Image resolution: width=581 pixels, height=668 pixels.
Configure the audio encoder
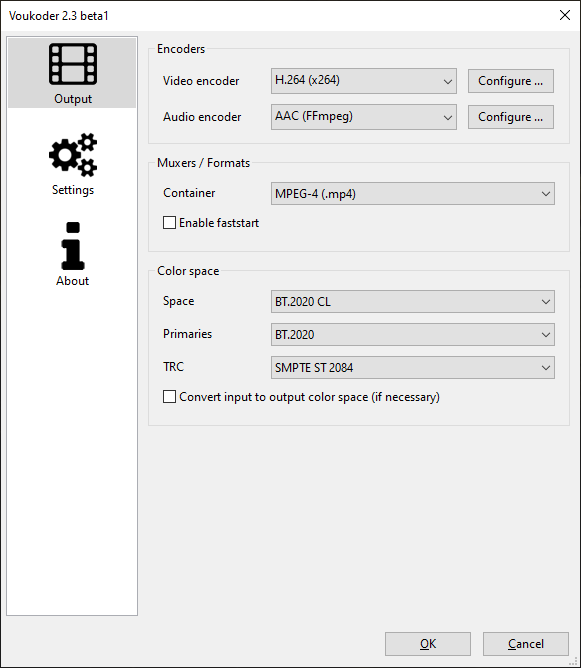(511, 117)
